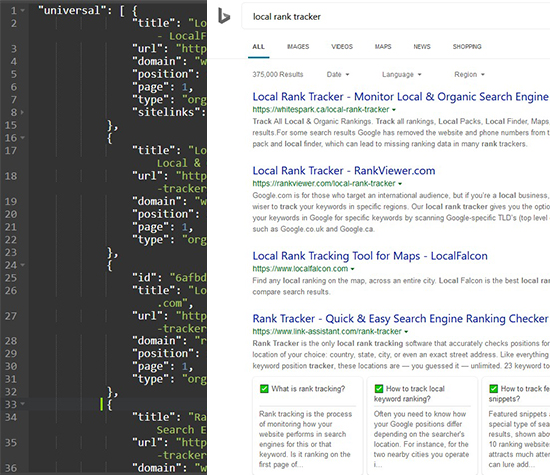Click the 'How to track fe... snippets?' card checkmark
The width and height of the screenshot is (550, 475).
point(494,389)
